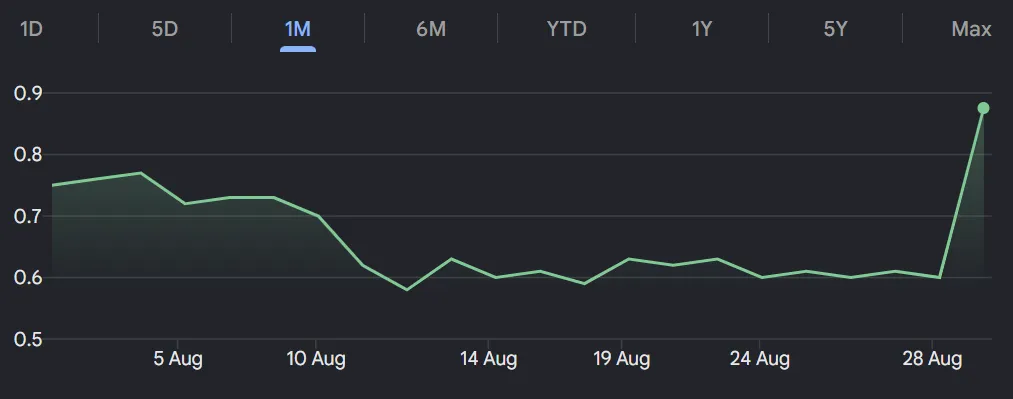Click the 19 Aug date label
The image size is (1013, 399).
click(x=621, y=359)
